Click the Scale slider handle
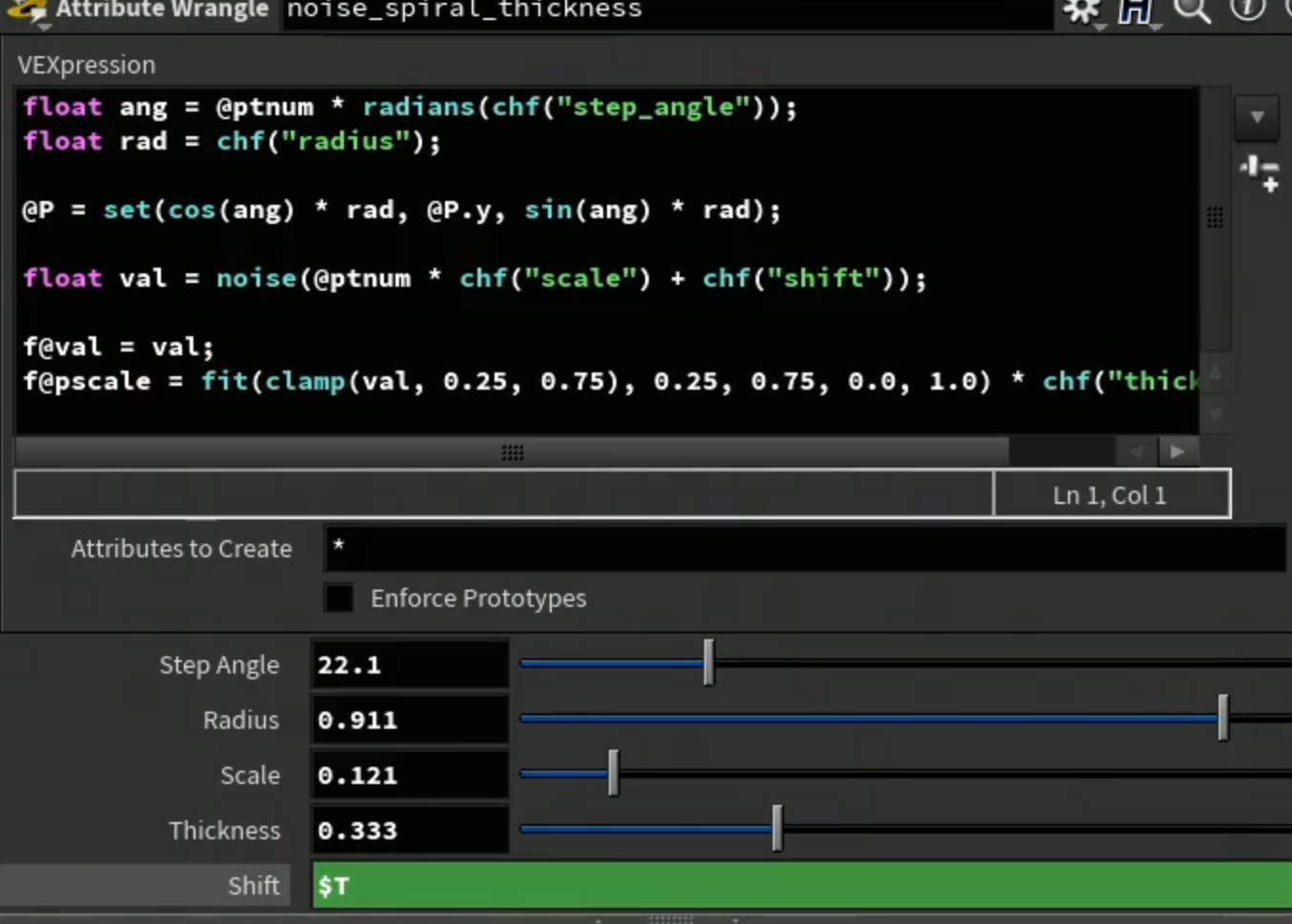This screenshot has height=924, width=1292. coord(614,773)
